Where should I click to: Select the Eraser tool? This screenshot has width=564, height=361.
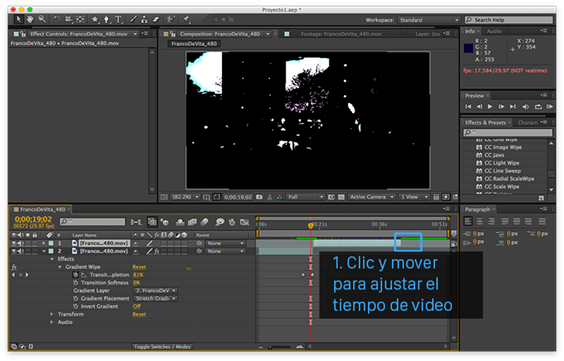coord(155,19)
